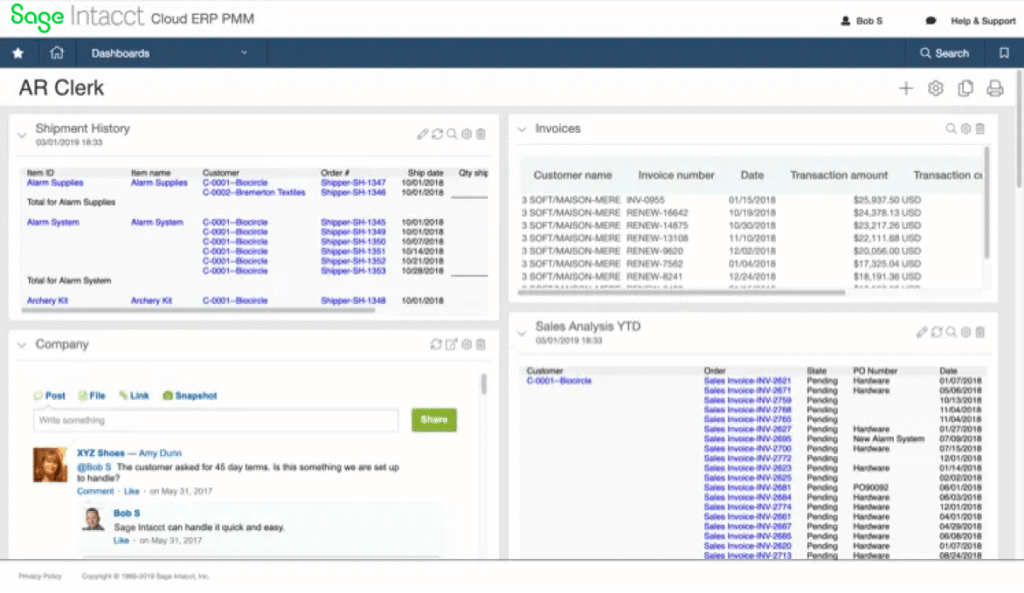The width and height of the screenshot is (1024, 593).
Task: Click the Share button
Action: pos(433,420)
